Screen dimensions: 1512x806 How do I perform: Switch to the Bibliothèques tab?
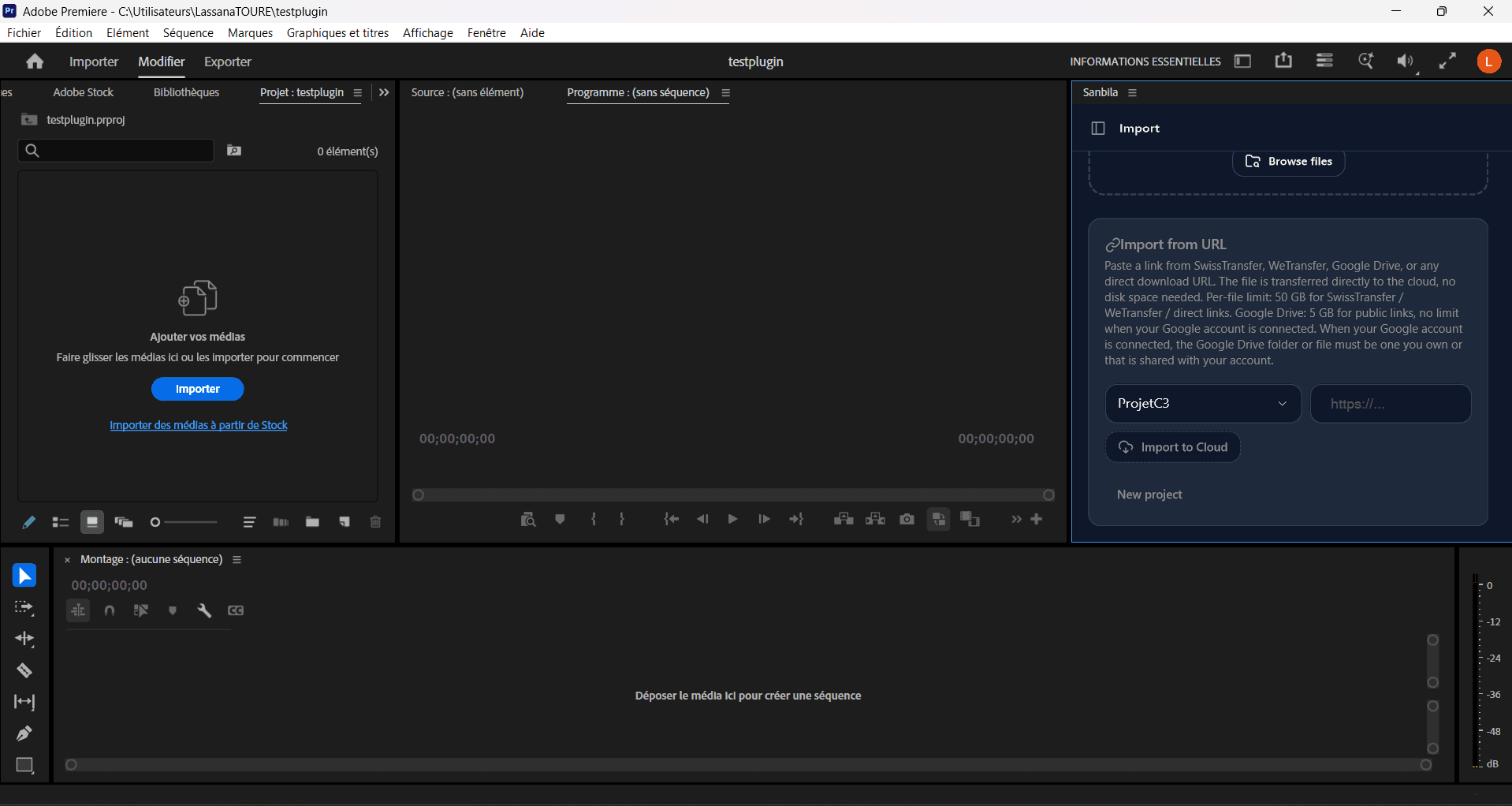click(186, 92)
